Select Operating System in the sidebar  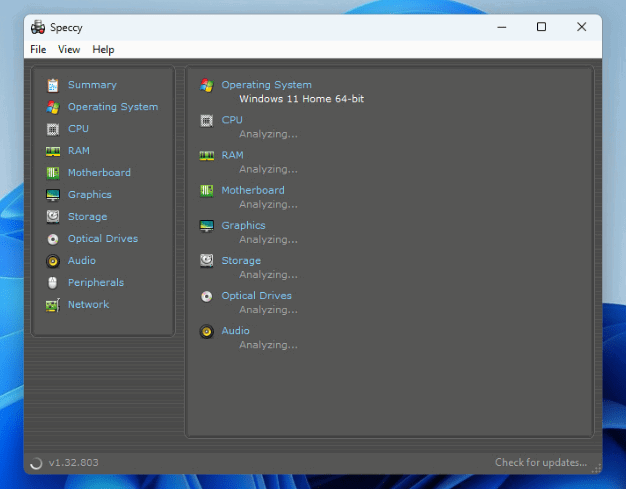click(x=113, y=107)
